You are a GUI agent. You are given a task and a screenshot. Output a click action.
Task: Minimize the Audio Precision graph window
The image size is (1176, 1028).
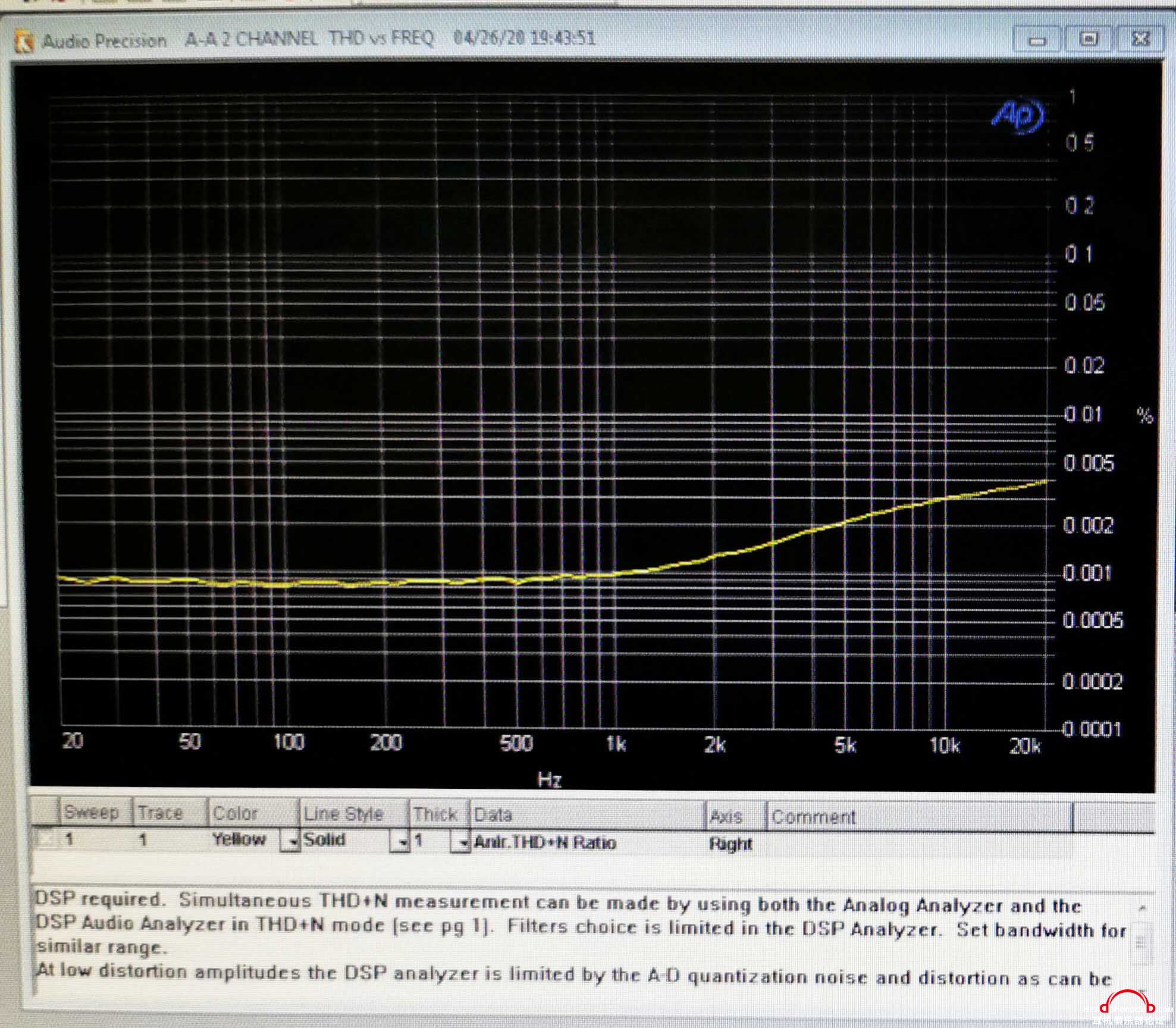point(1037,40)
